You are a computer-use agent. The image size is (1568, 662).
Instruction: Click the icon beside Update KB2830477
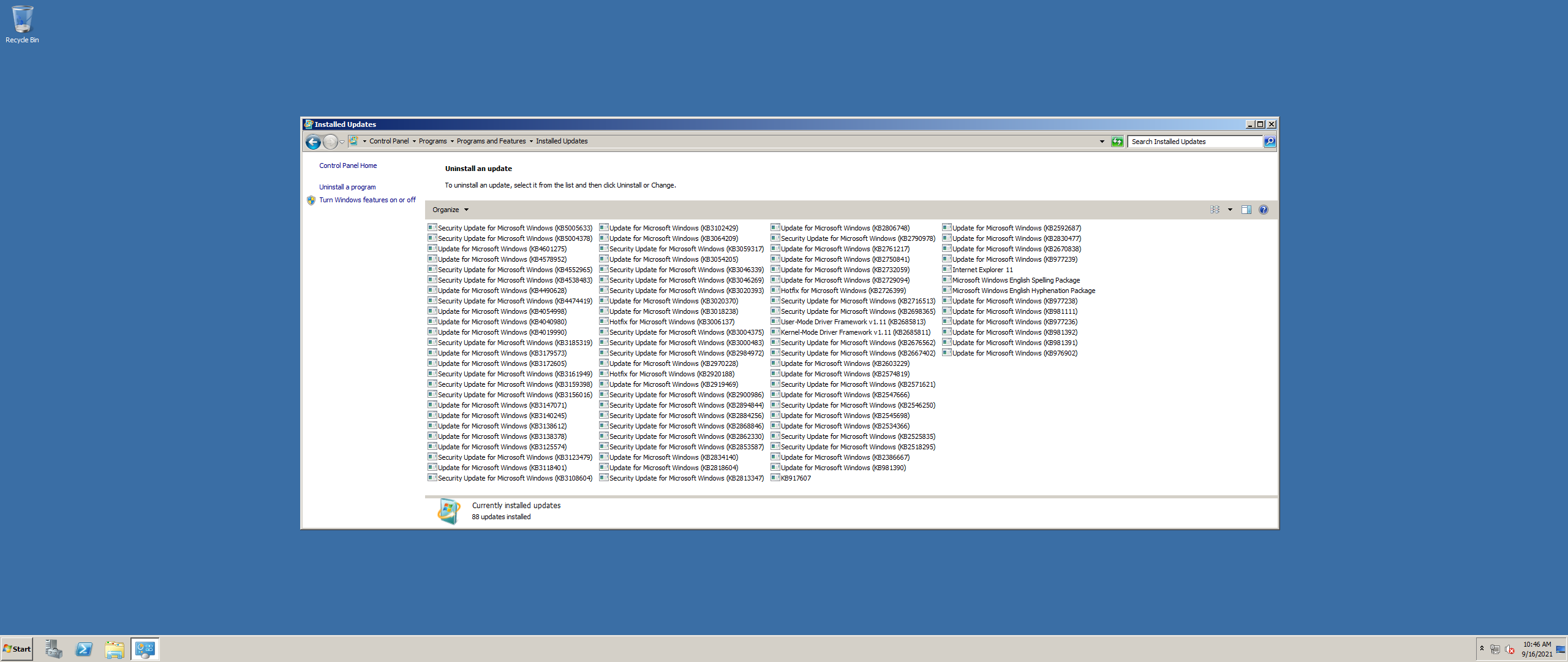click(x=947, y=238)
